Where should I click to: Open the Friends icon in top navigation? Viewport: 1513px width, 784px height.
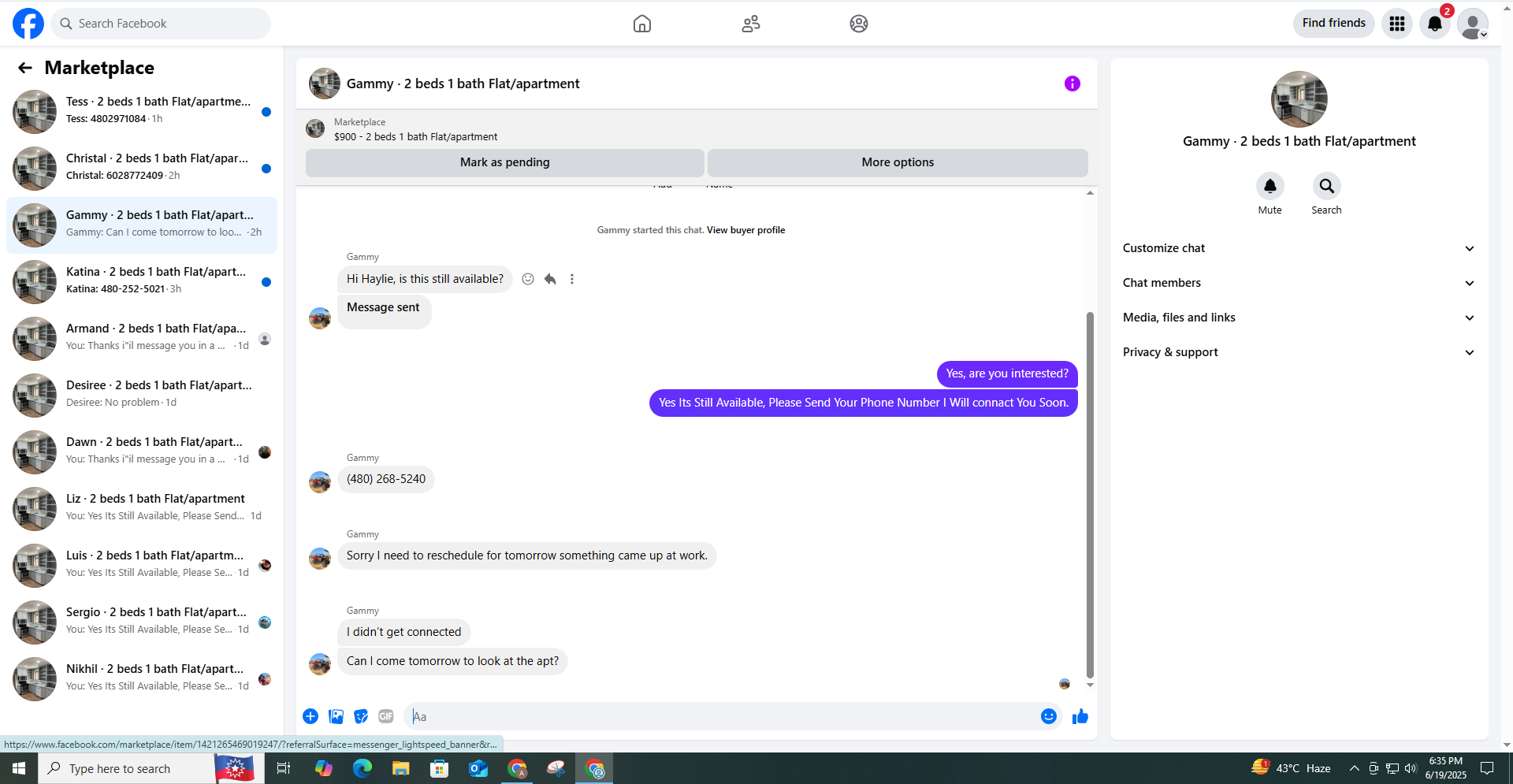(x=751, y=24)
